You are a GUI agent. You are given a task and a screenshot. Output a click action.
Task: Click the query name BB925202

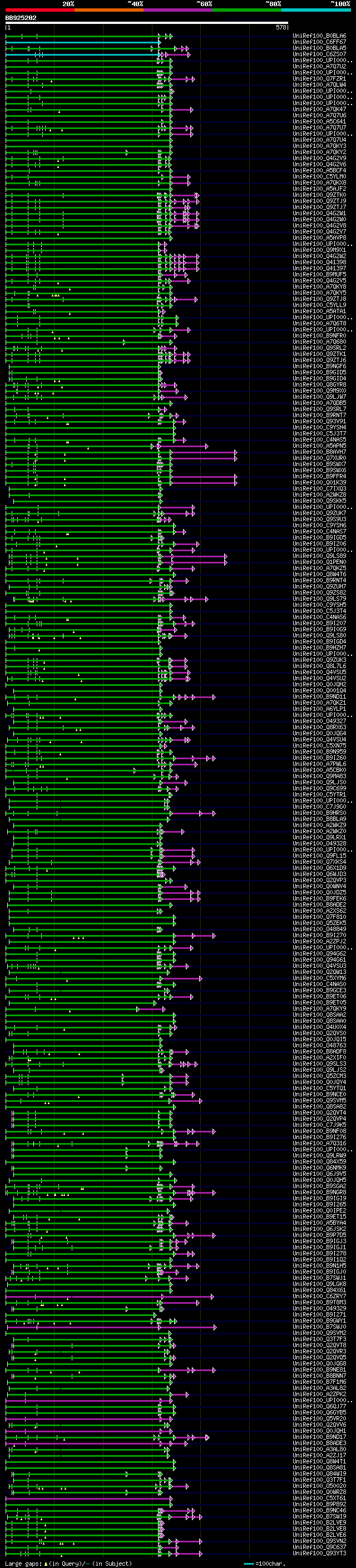click(x=21, y=18)
